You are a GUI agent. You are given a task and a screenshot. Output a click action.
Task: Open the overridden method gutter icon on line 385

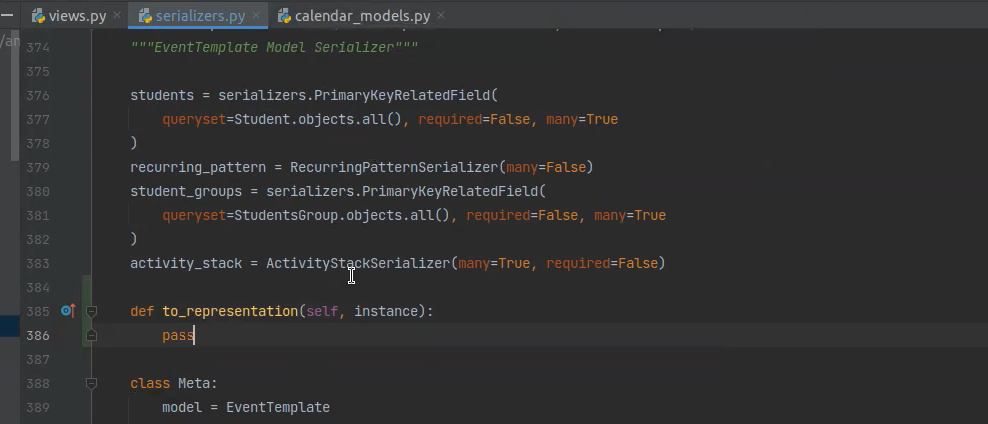point(68,311)
